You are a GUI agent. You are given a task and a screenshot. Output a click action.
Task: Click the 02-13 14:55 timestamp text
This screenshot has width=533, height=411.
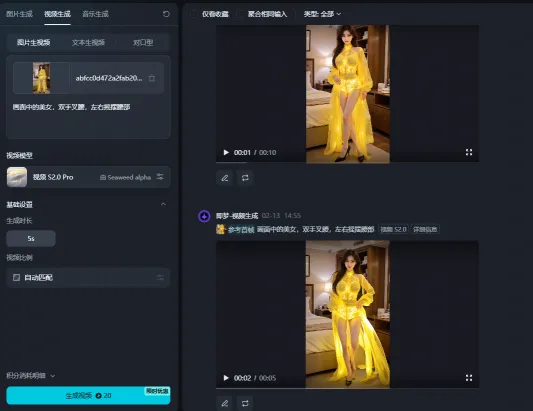coord(281,216)
